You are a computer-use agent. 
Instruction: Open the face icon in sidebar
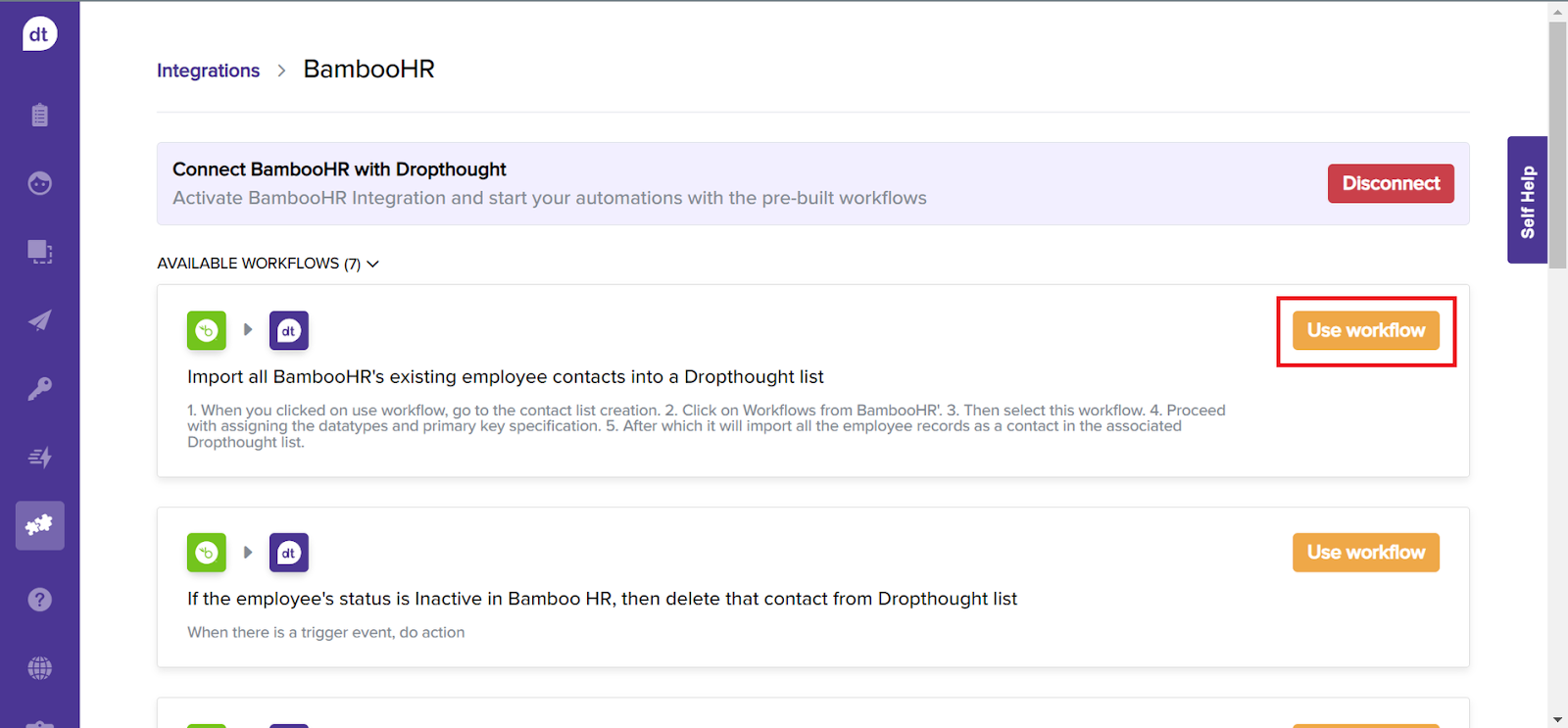(x=39, y=183)
